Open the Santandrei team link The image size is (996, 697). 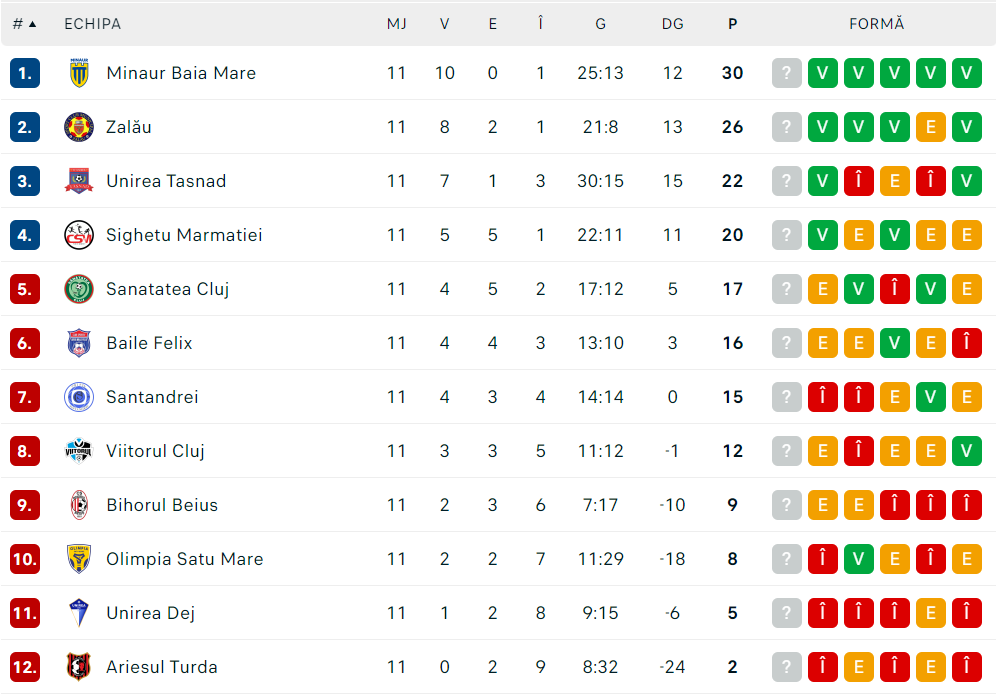coord(152,397)
